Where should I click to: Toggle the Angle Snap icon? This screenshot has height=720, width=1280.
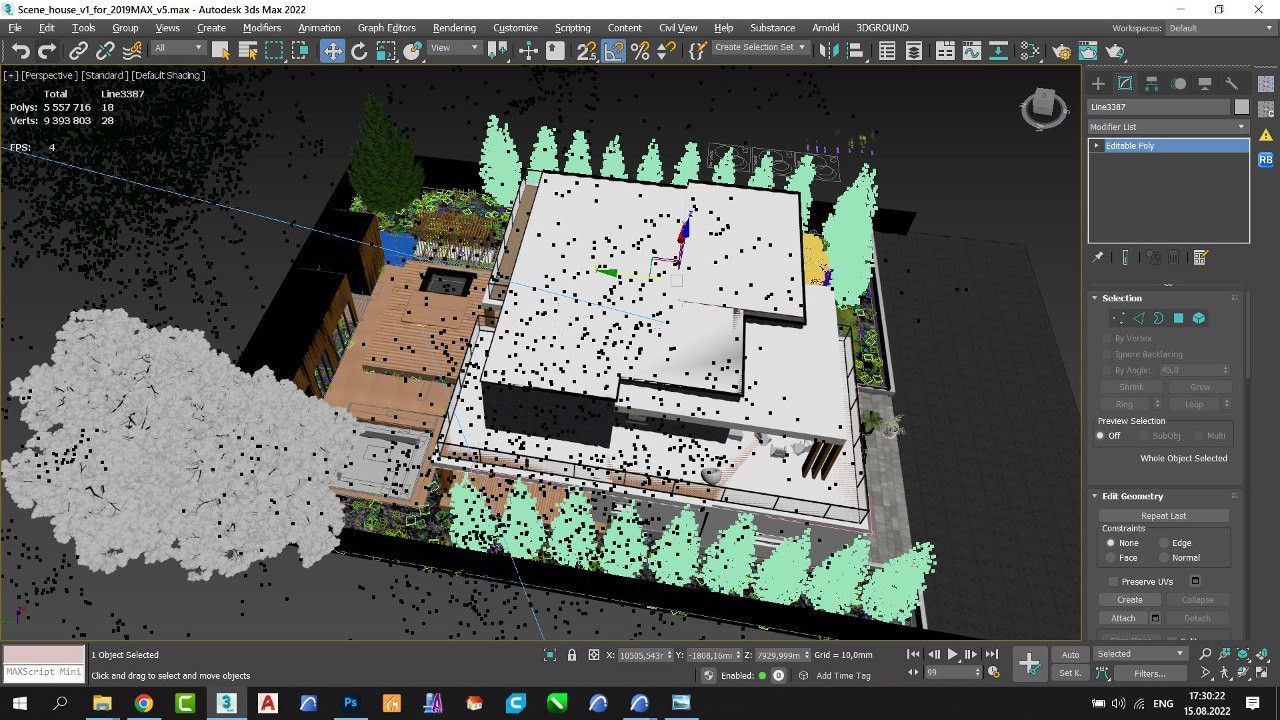(614, 51)
